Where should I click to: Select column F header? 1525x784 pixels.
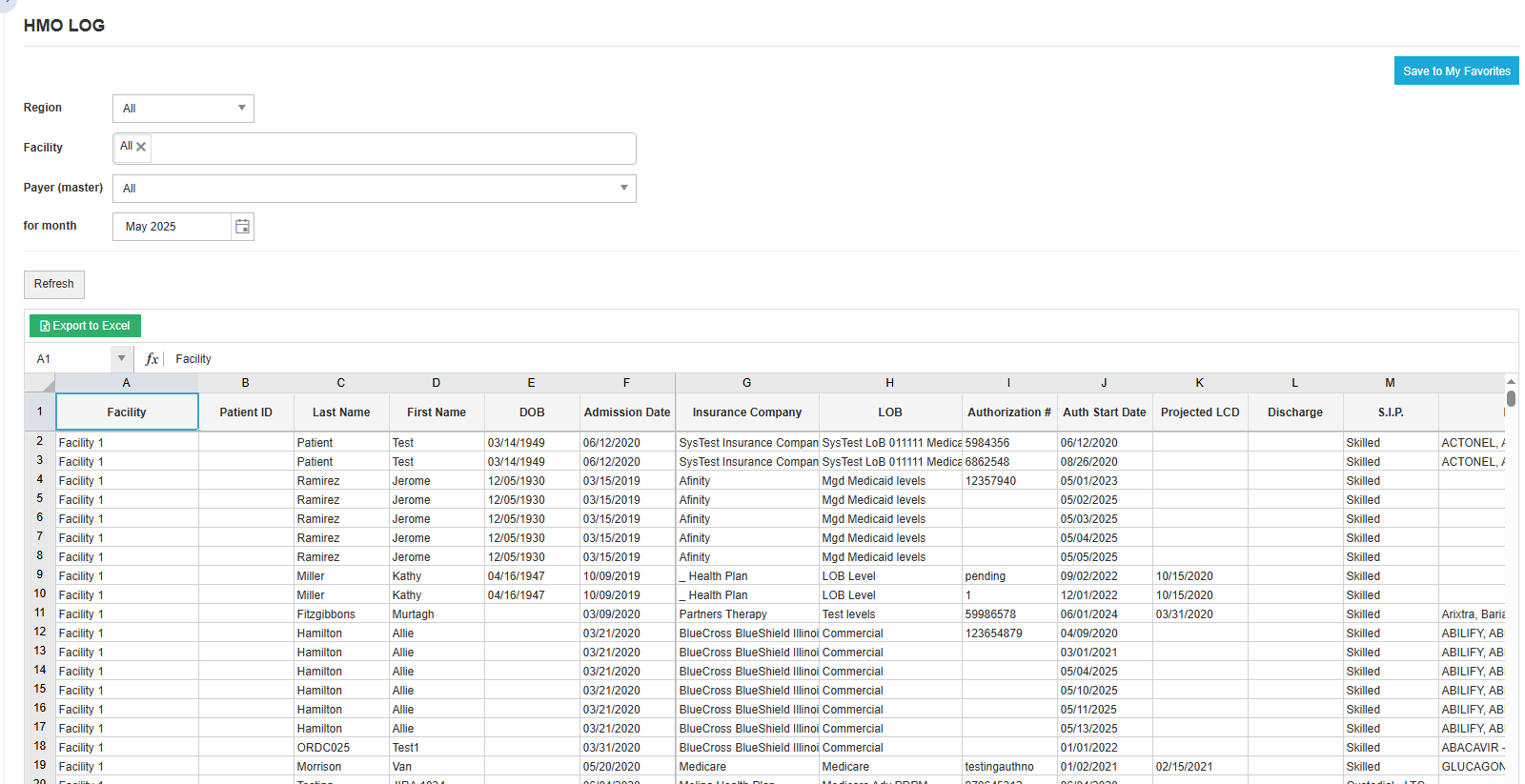coord(627,383)
